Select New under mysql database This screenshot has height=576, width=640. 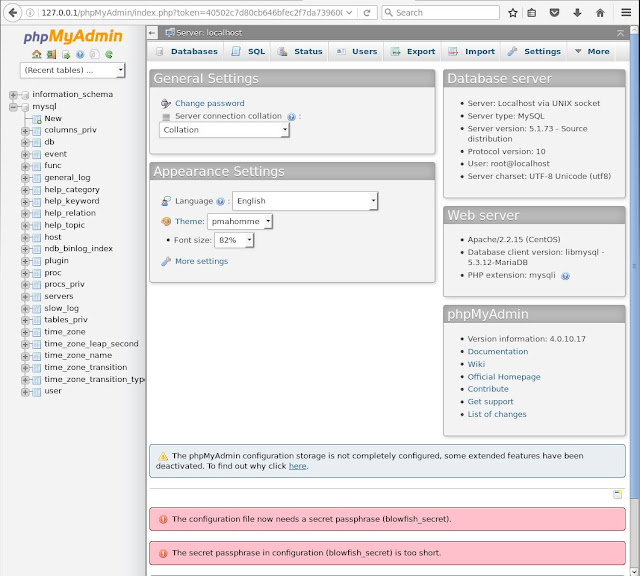coord(53,118)
